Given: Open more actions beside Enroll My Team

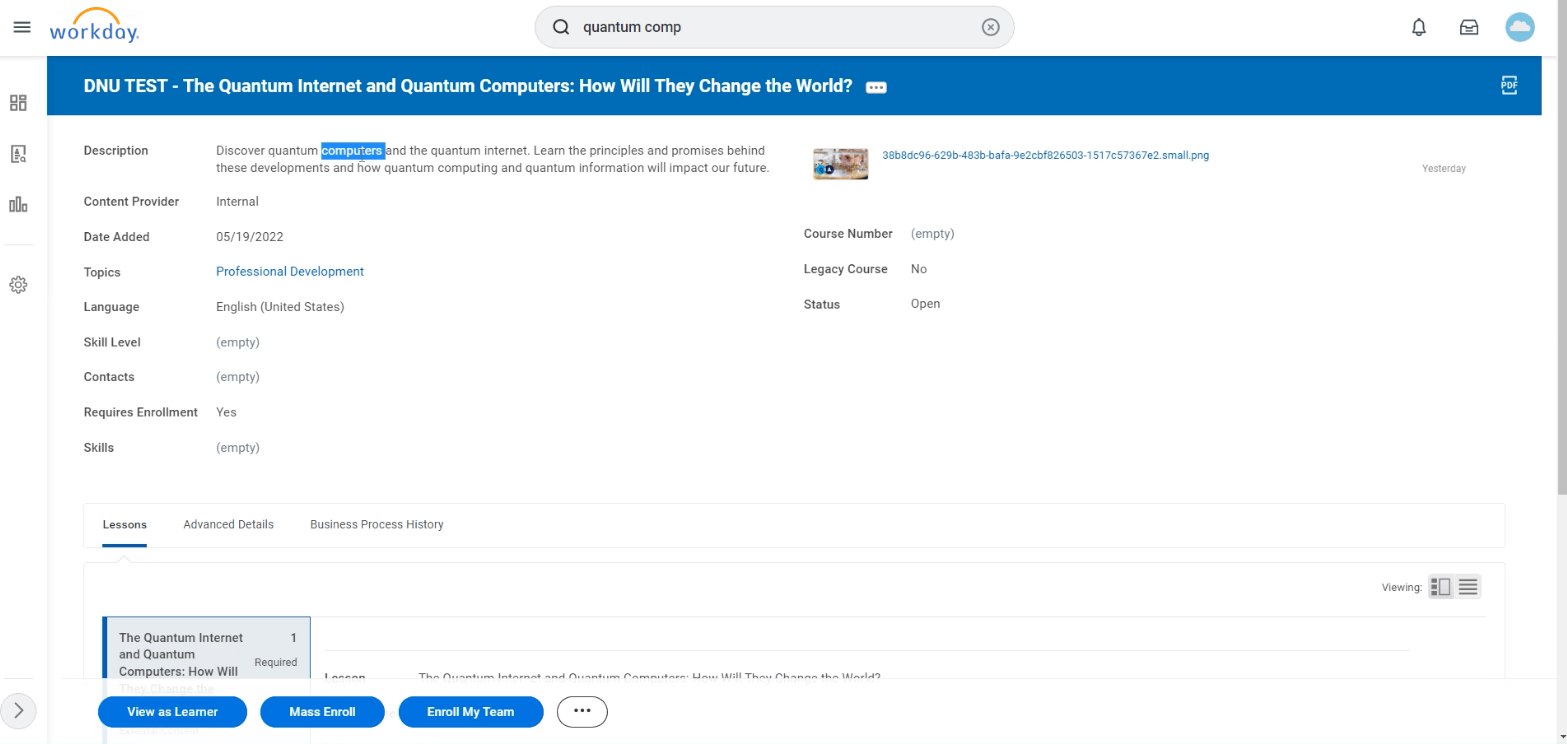Looking at the screenshot, I should 582,712.
